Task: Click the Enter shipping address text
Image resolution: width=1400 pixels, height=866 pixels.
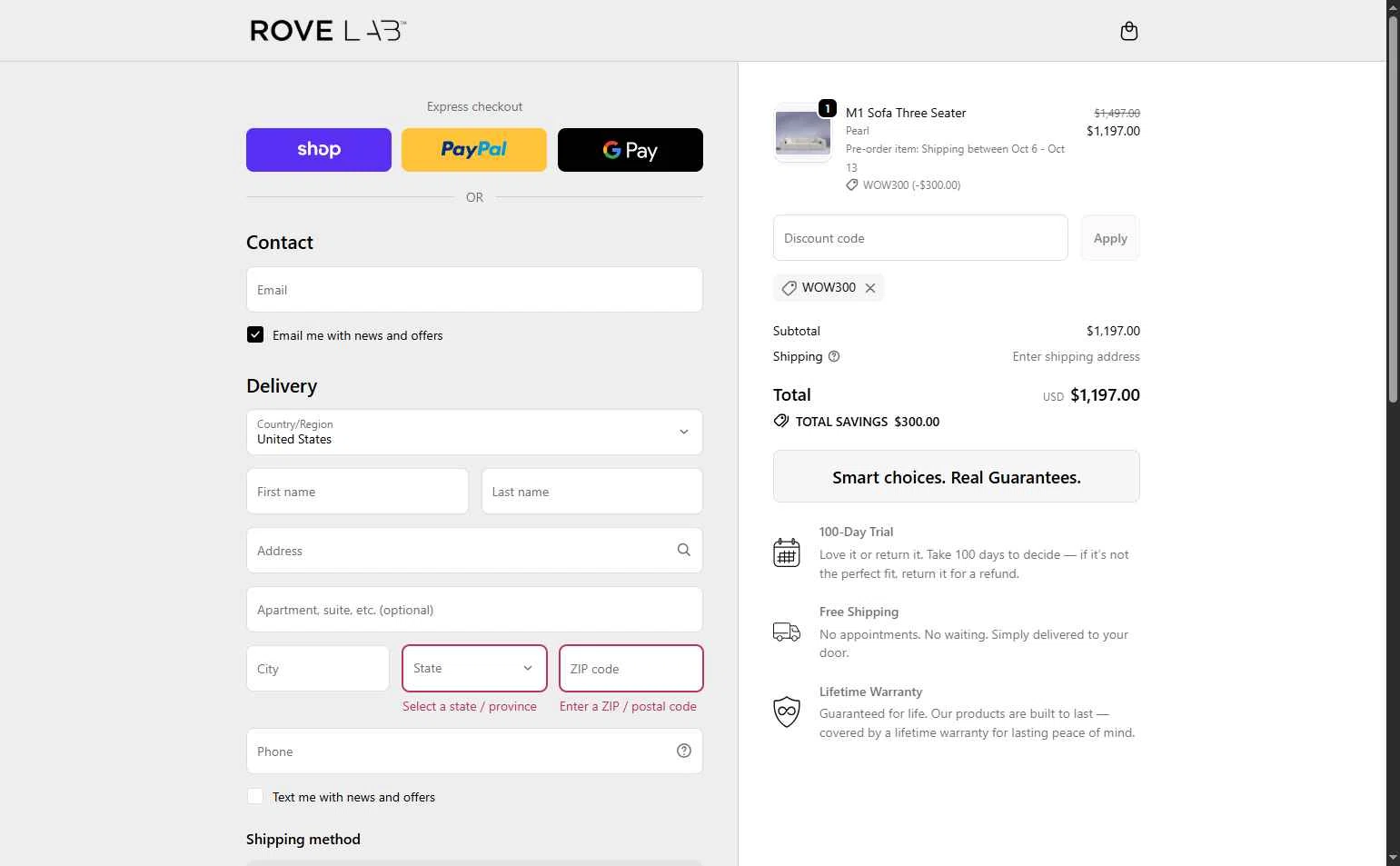Action: [1076, 356]
